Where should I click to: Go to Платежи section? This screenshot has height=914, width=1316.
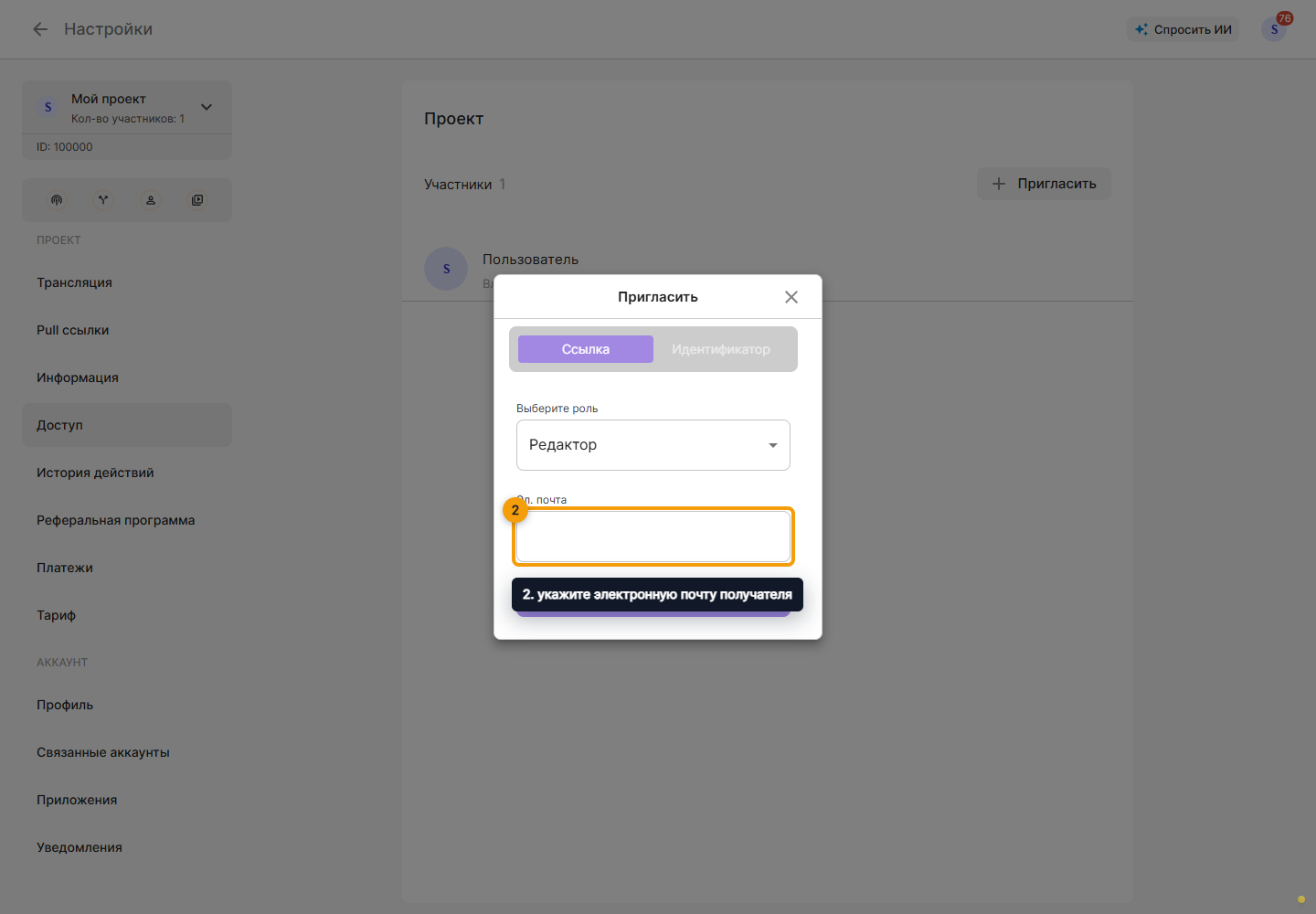(x=127, y=568)
